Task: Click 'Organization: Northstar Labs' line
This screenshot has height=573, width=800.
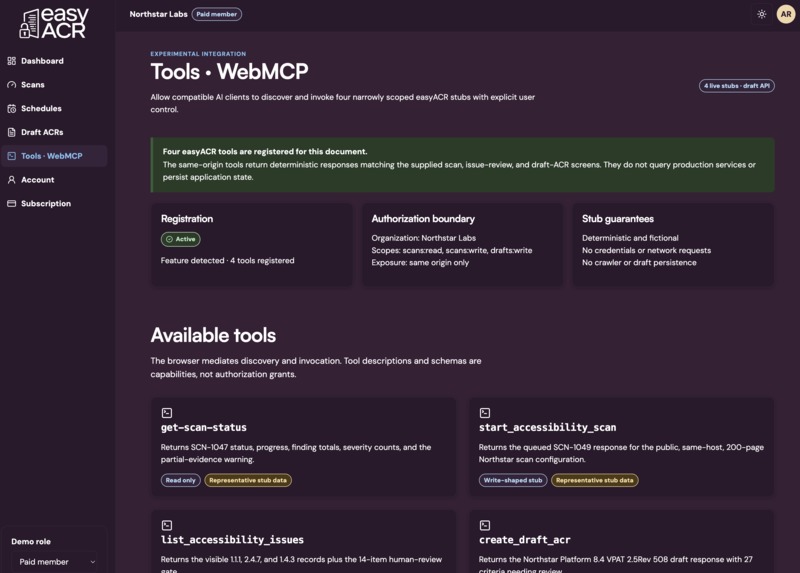Action: (x=423, y=238)
